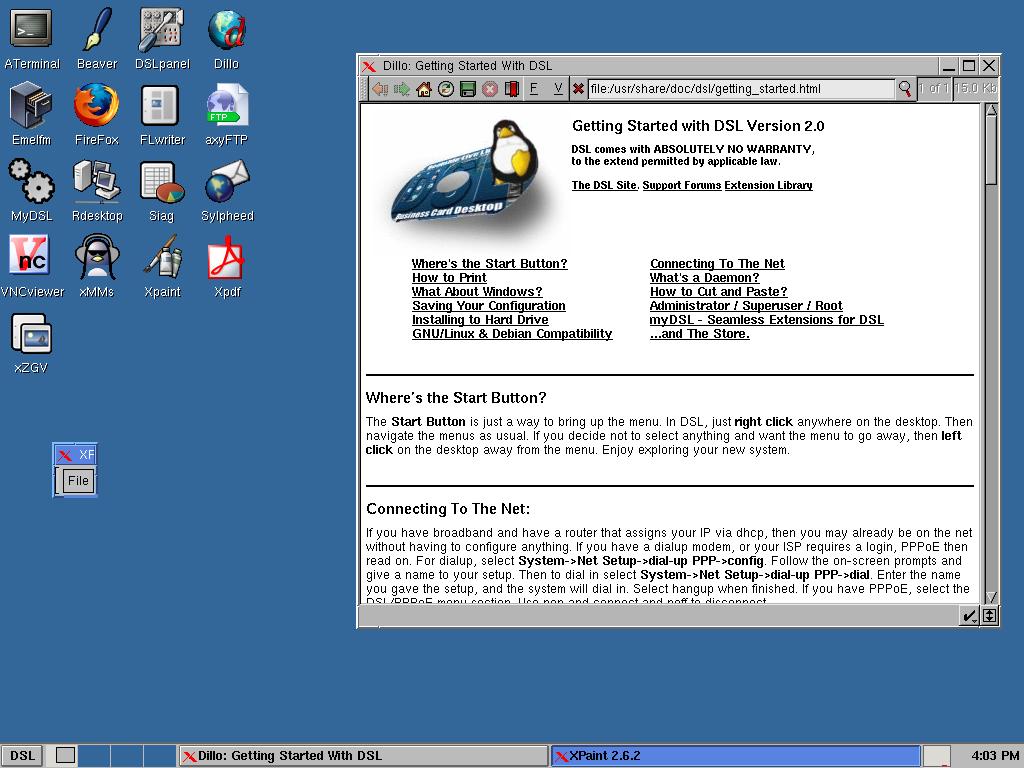1024x768 pixels.
Task: Click the '1 of 1' image counter
Action: click(x=933, y=88)
